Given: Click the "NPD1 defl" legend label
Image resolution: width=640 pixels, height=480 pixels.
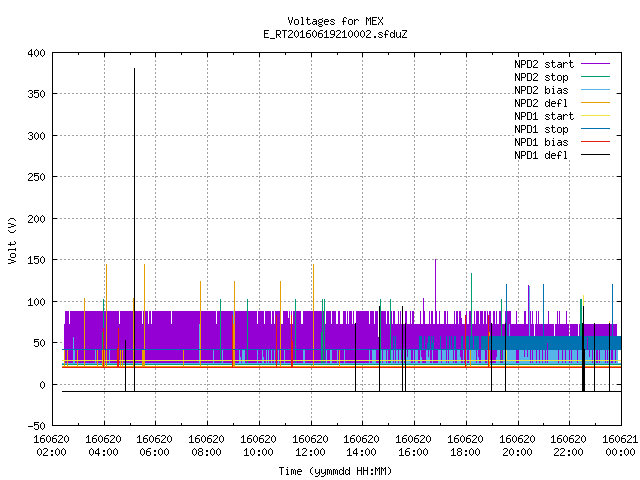Looking at the screenshot, I should tap(541, 155).
